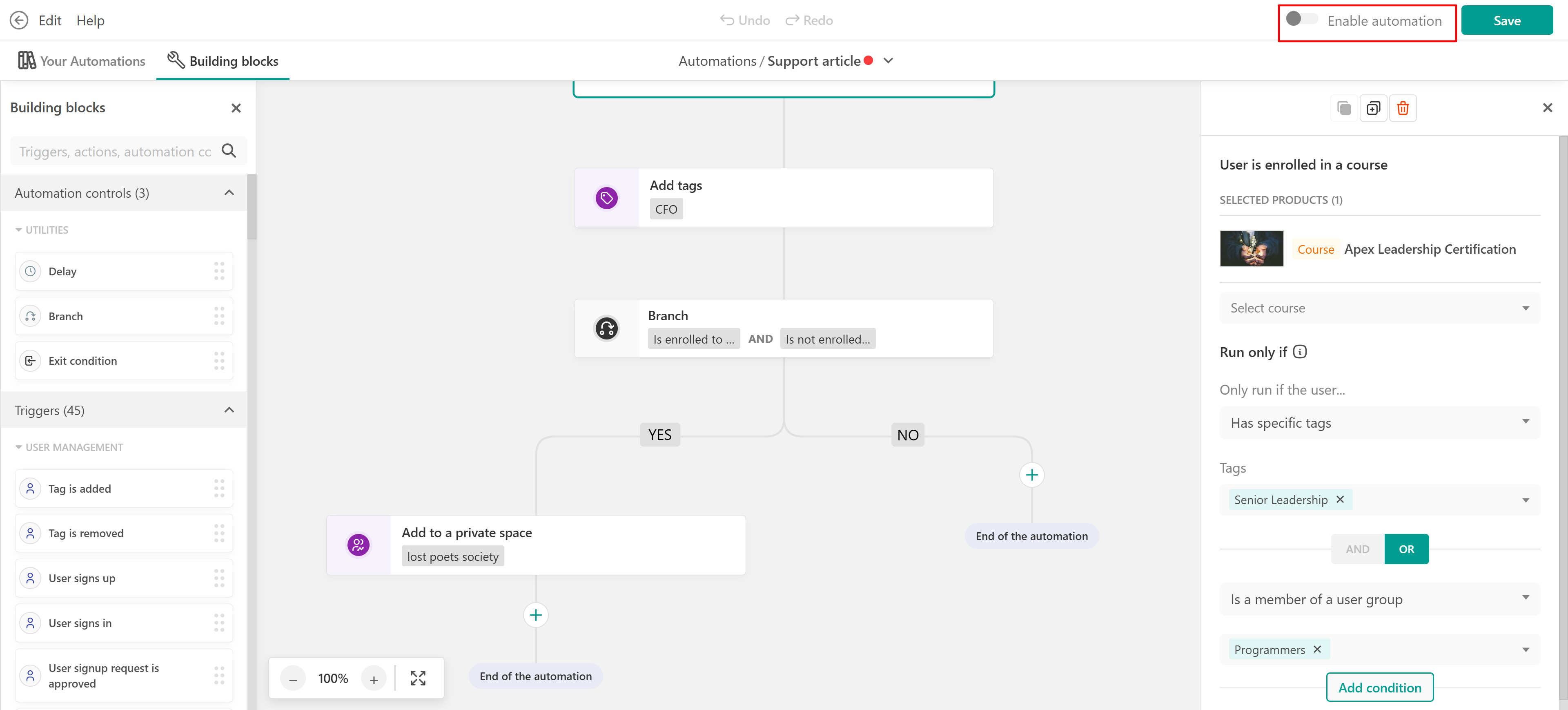
Task: Click the zoom out minus icon
Action: (293, 679)
